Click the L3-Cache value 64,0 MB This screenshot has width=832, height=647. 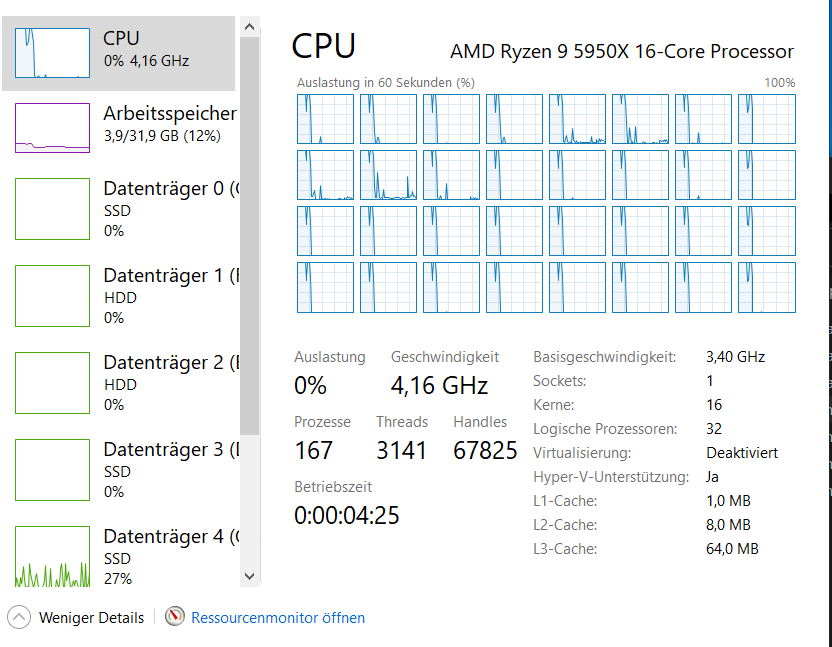pos(732,548)
